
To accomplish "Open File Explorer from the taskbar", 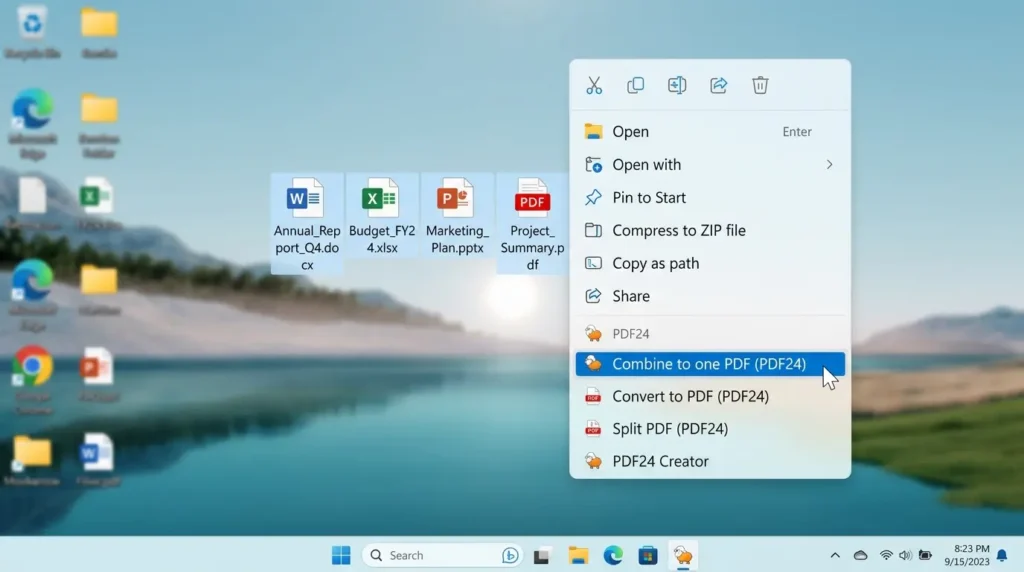I will click(x=578, y=556).
